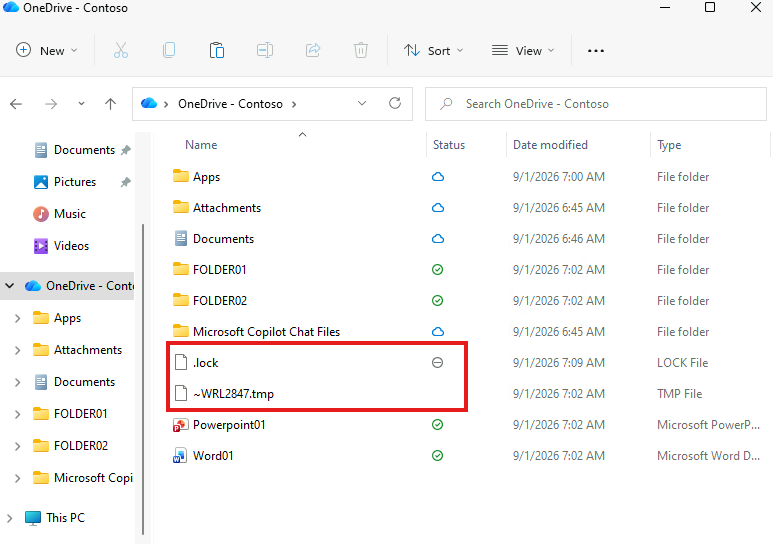Sort by the Name column header

[x=201, y=145]
